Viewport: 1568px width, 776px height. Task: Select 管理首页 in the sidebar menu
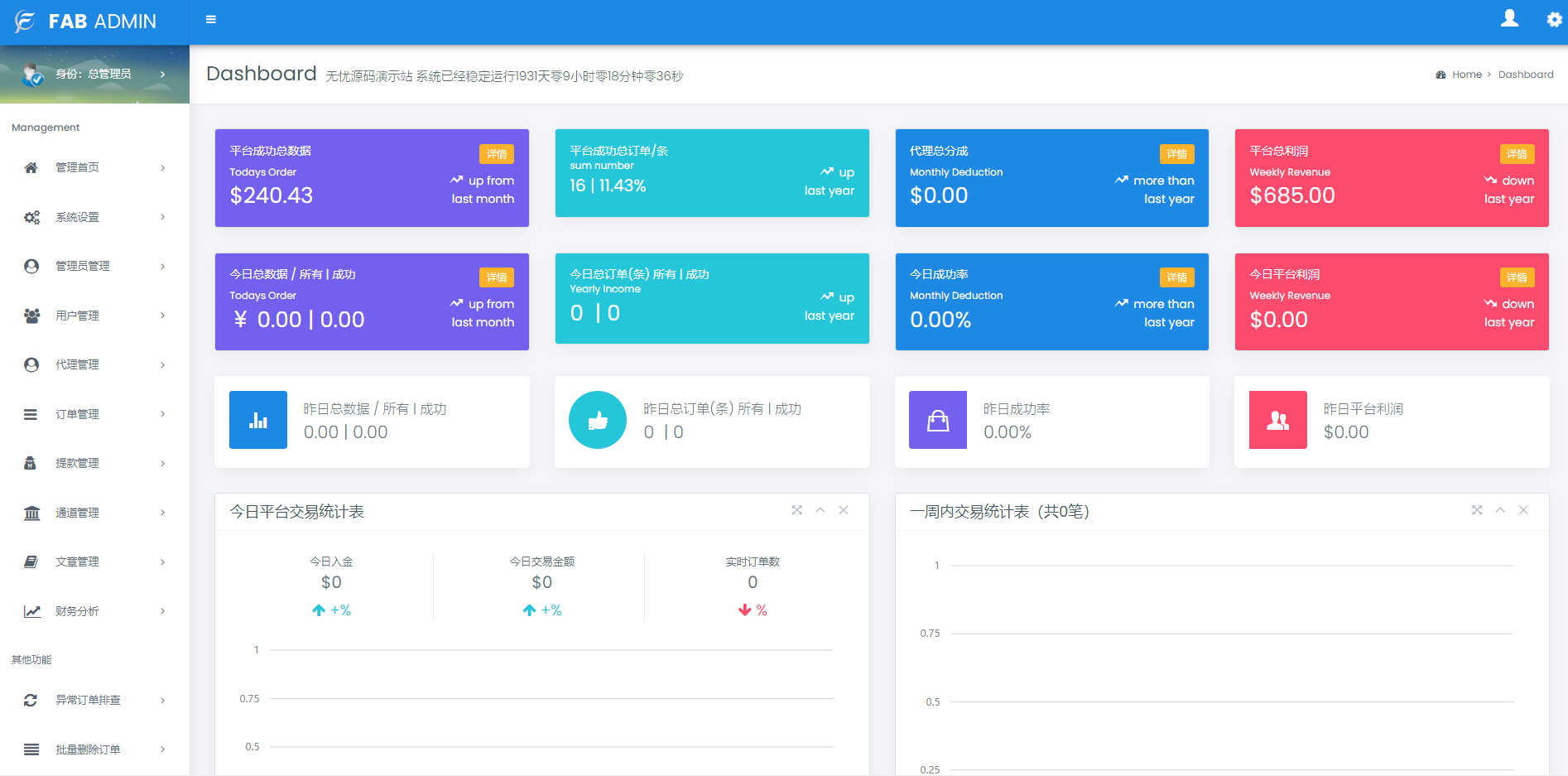pos(78,167)
